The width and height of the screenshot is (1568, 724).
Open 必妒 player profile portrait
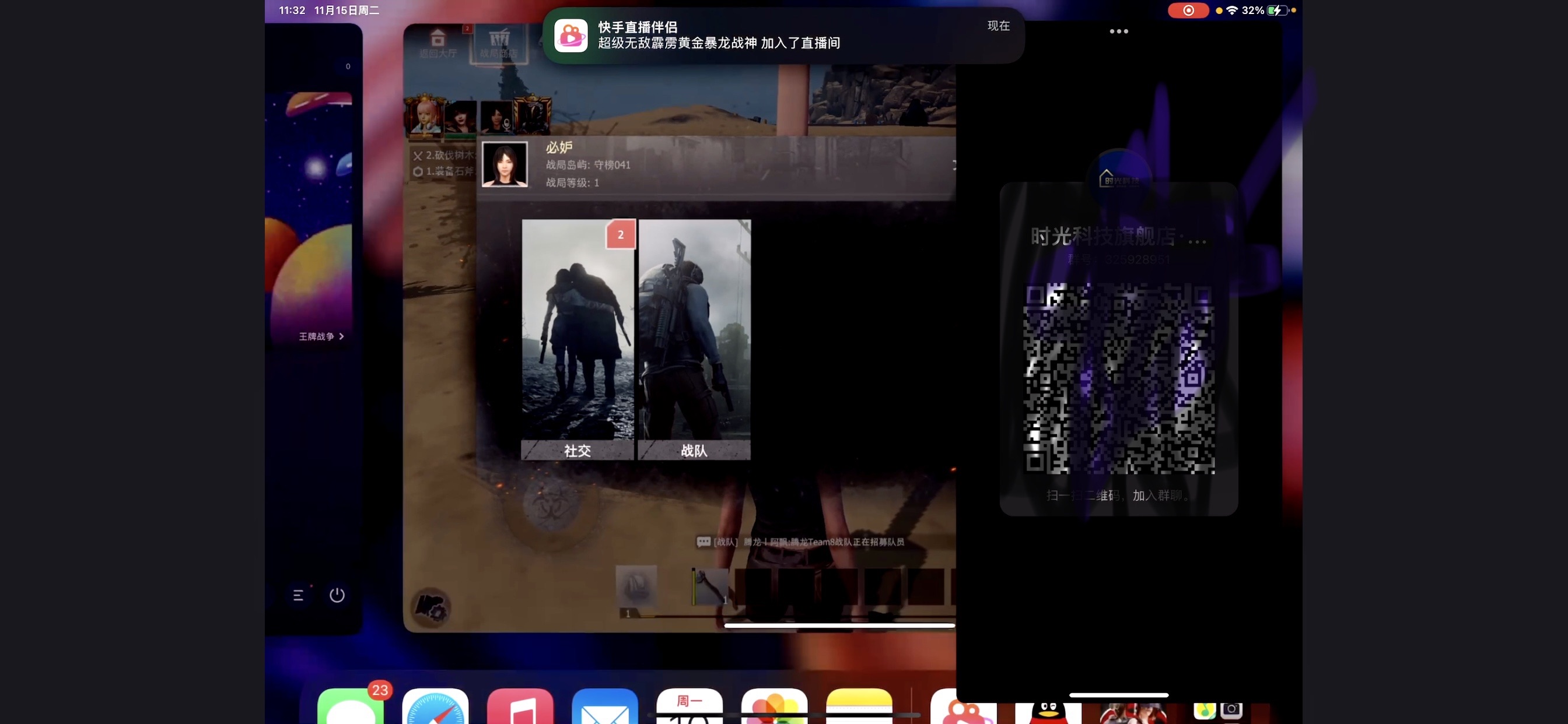[x=505, y=164]
